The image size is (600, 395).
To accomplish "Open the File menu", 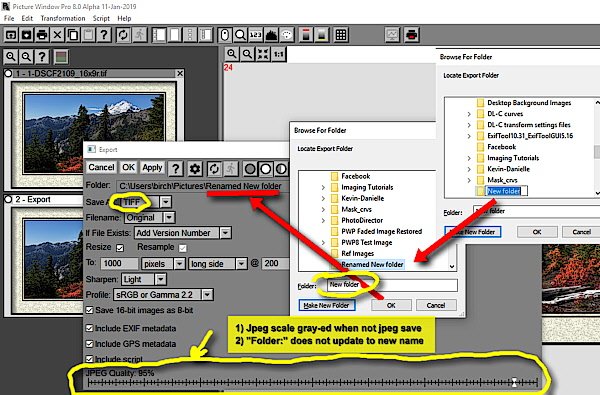I will point(9,18).
